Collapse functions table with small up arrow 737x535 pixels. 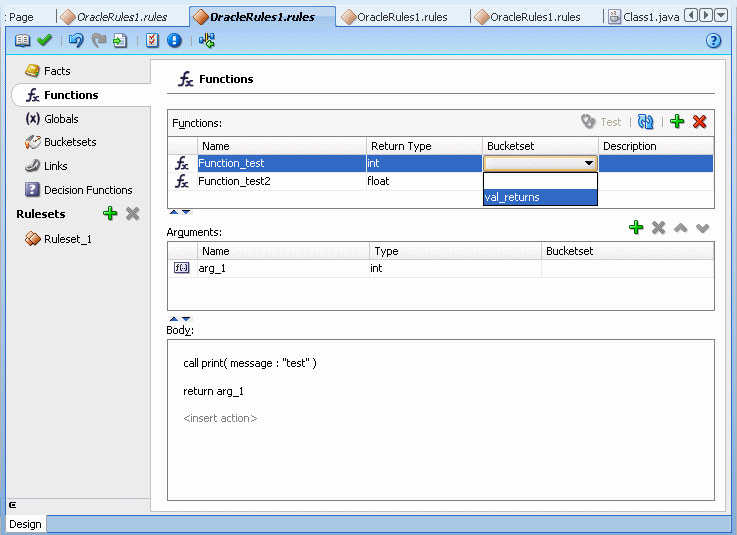tap(174, 212)
